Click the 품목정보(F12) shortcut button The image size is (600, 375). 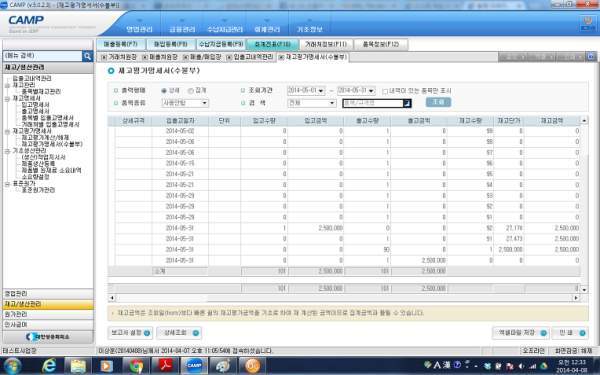(381, 44)
